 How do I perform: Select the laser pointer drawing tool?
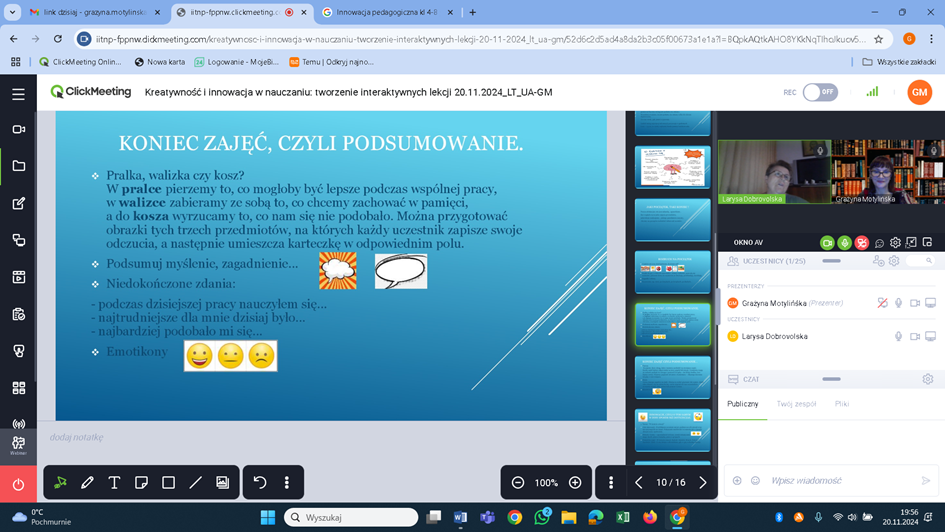tap(60, 482)
